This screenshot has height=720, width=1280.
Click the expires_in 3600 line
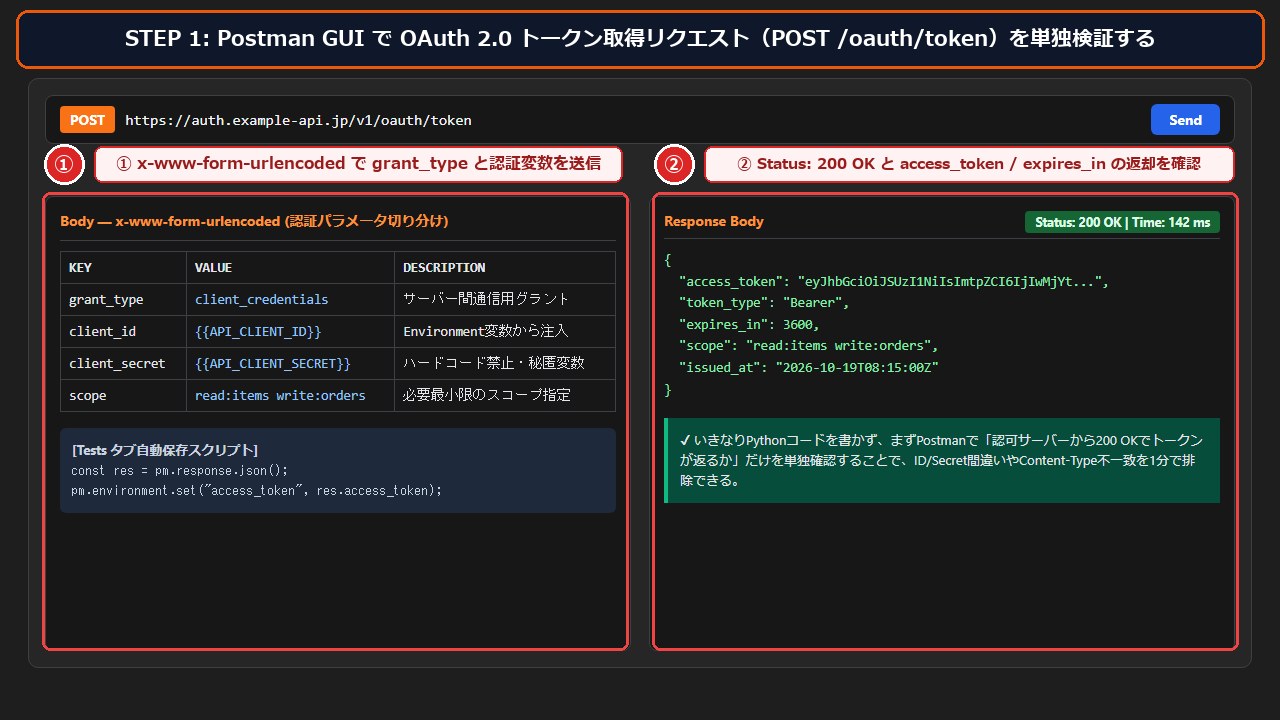(x=749, y=324)
